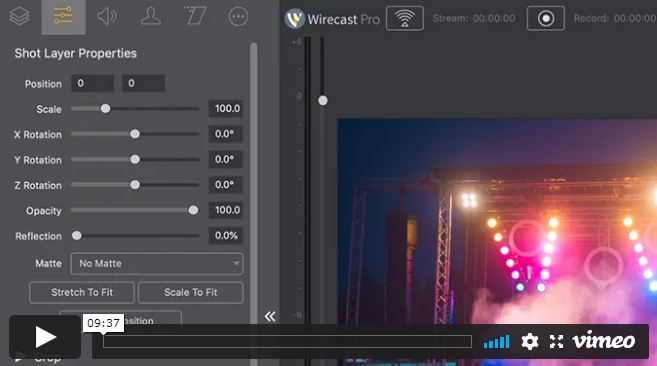Click the Scale value field 100.0
Image resolution: width=657 pixels, height=366 pixels.
pyautogui.click(x=226, y=109)
